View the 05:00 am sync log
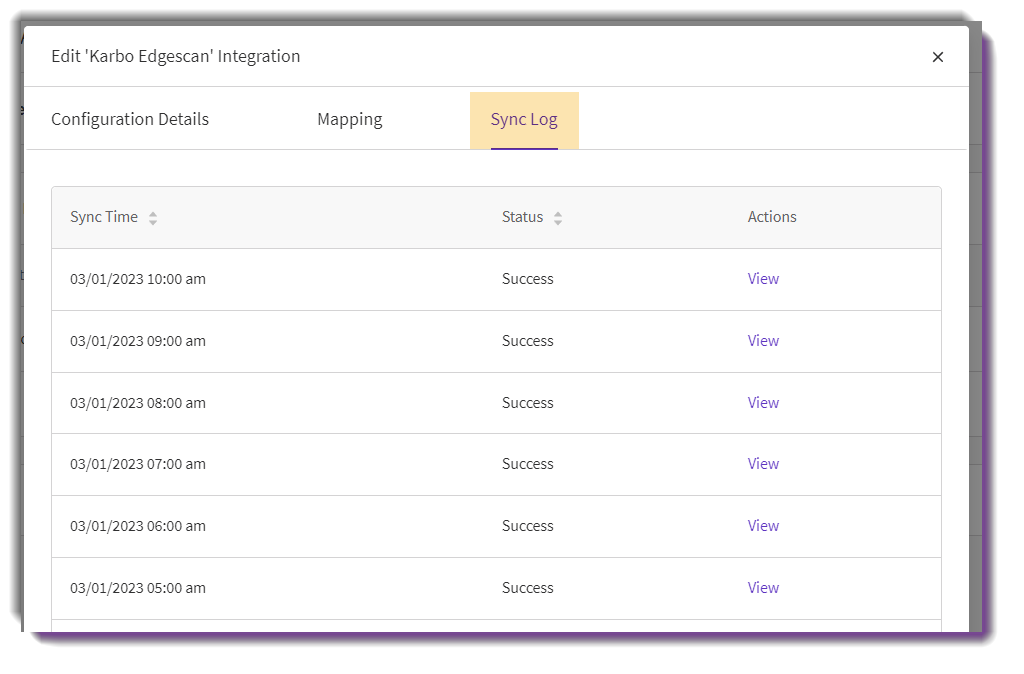The height and width of the screenshot is (674, 1024). 763,588
